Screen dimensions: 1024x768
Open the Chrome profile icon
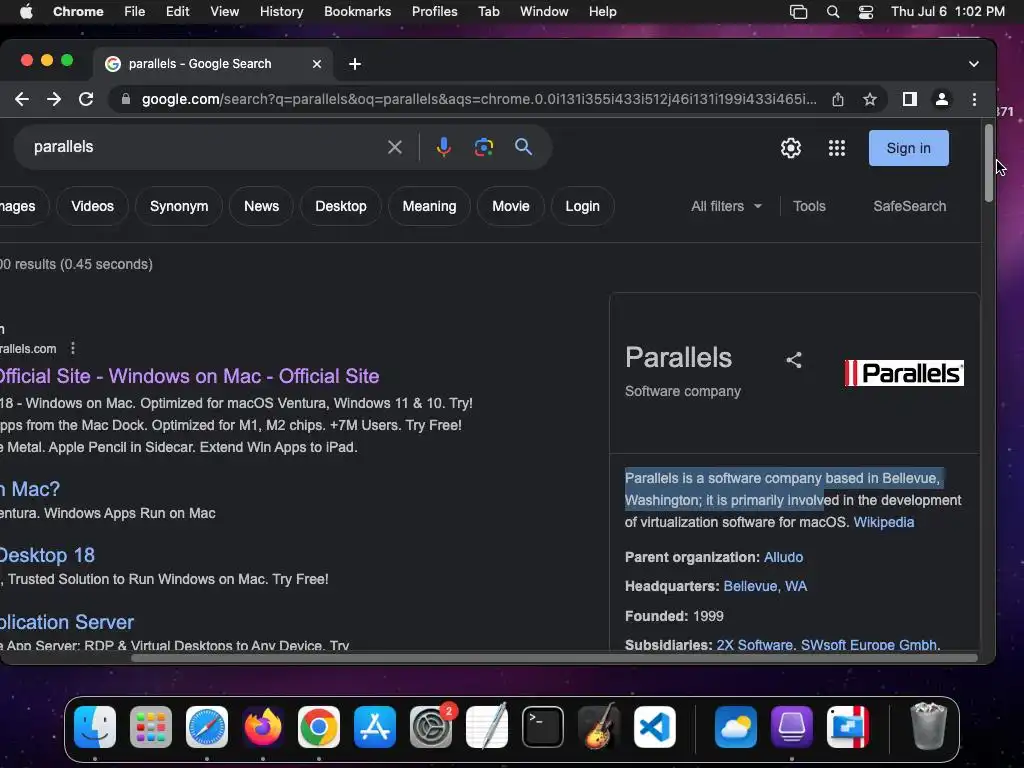coord(942,99)
